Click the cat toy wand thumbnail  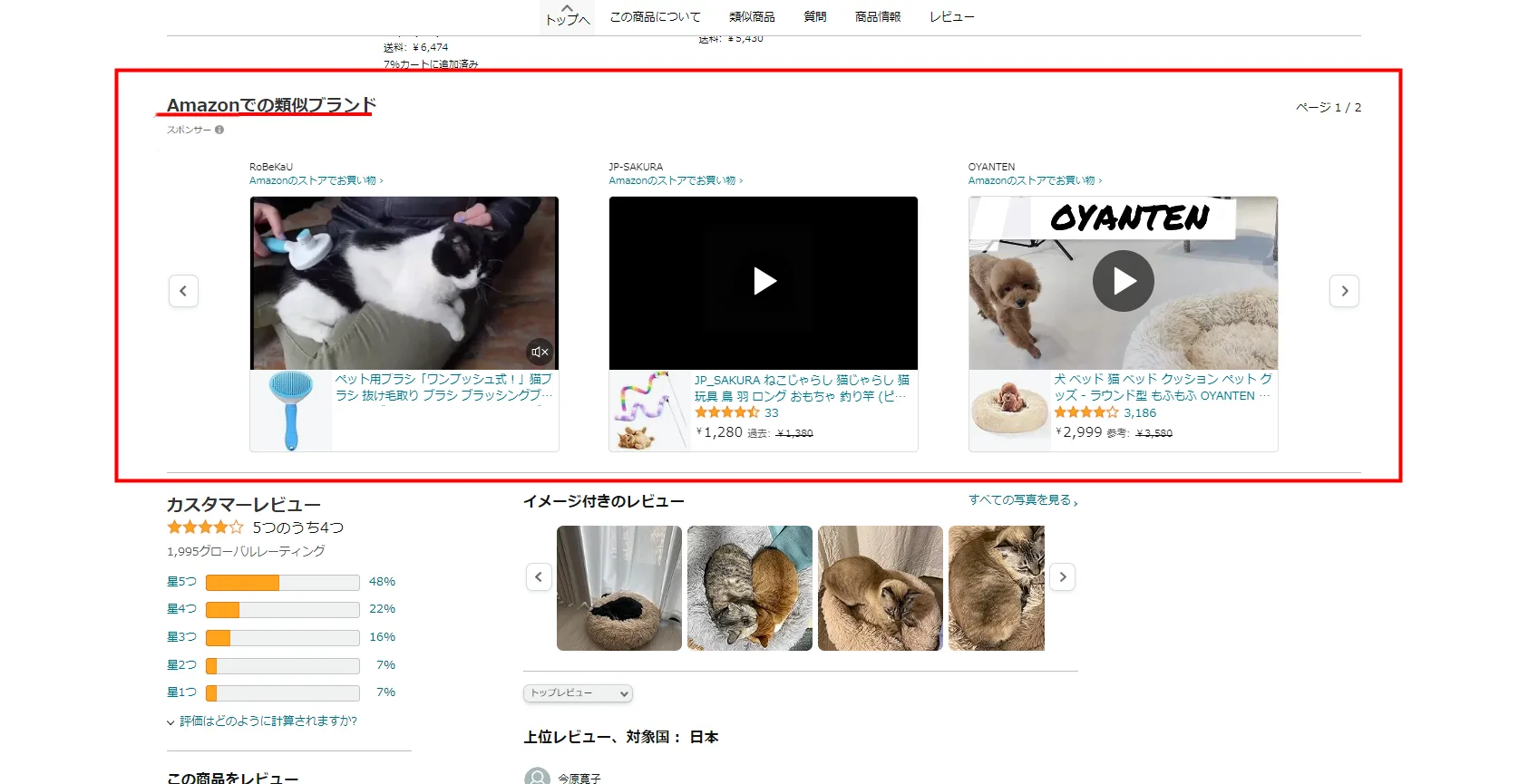pyautogui.click(x=650, y=411)
